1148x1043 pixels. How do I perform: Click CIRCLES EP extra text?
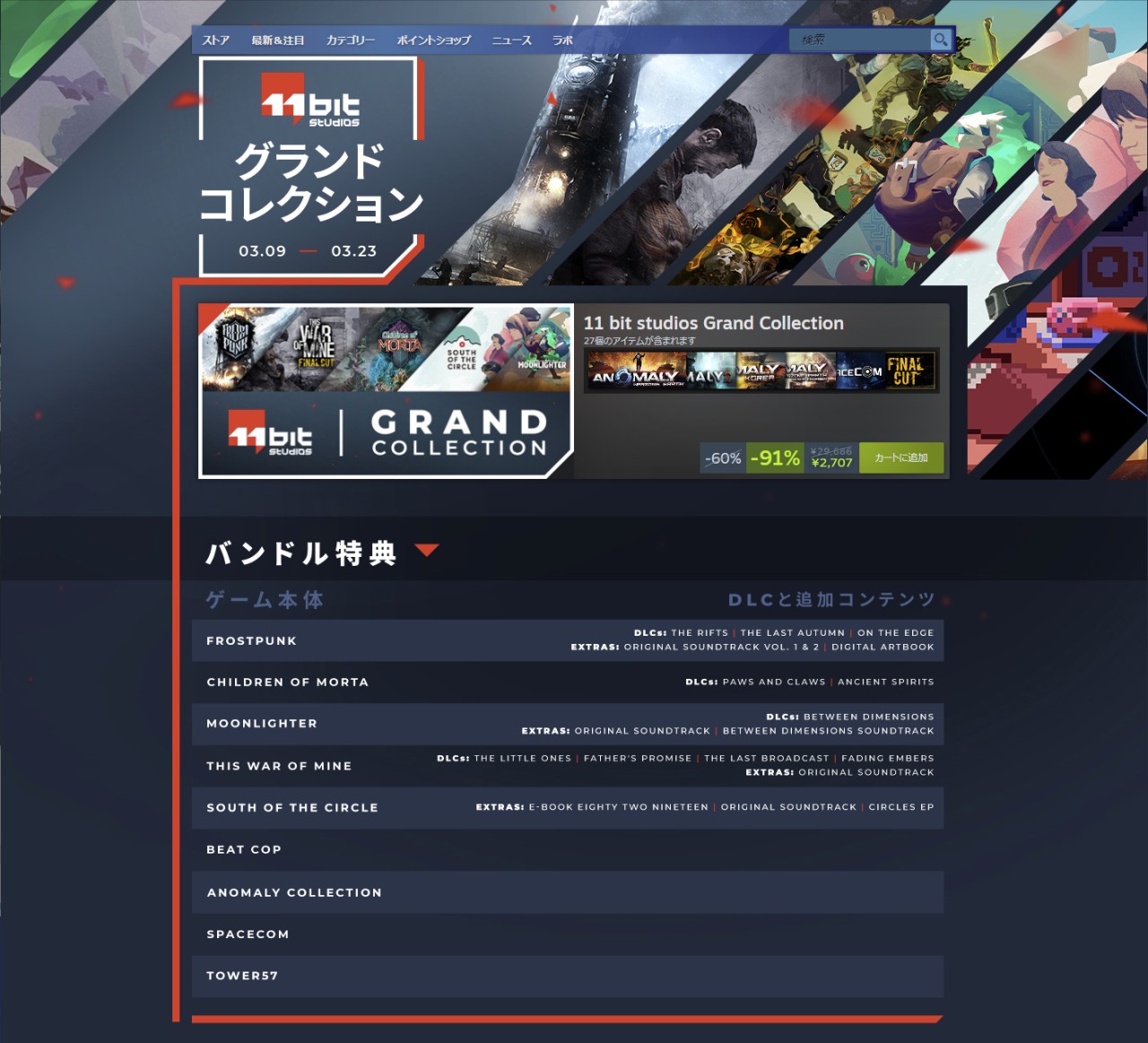coord(901,807)
